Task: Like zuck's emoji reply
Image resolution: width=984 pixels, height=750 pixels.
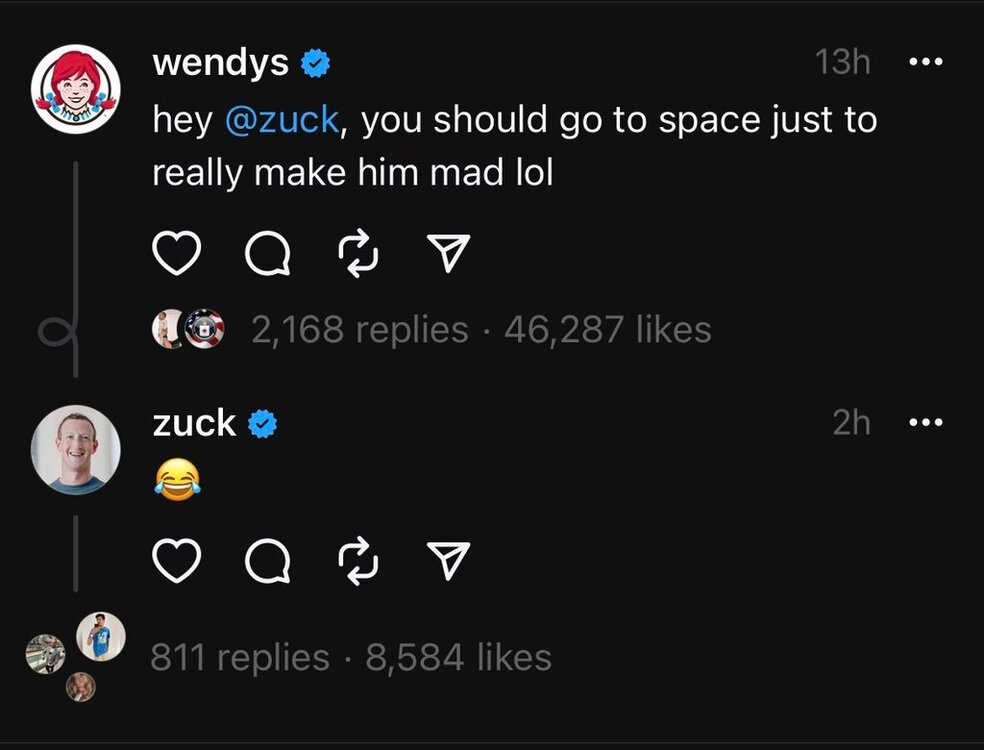Action: (176, 560)
